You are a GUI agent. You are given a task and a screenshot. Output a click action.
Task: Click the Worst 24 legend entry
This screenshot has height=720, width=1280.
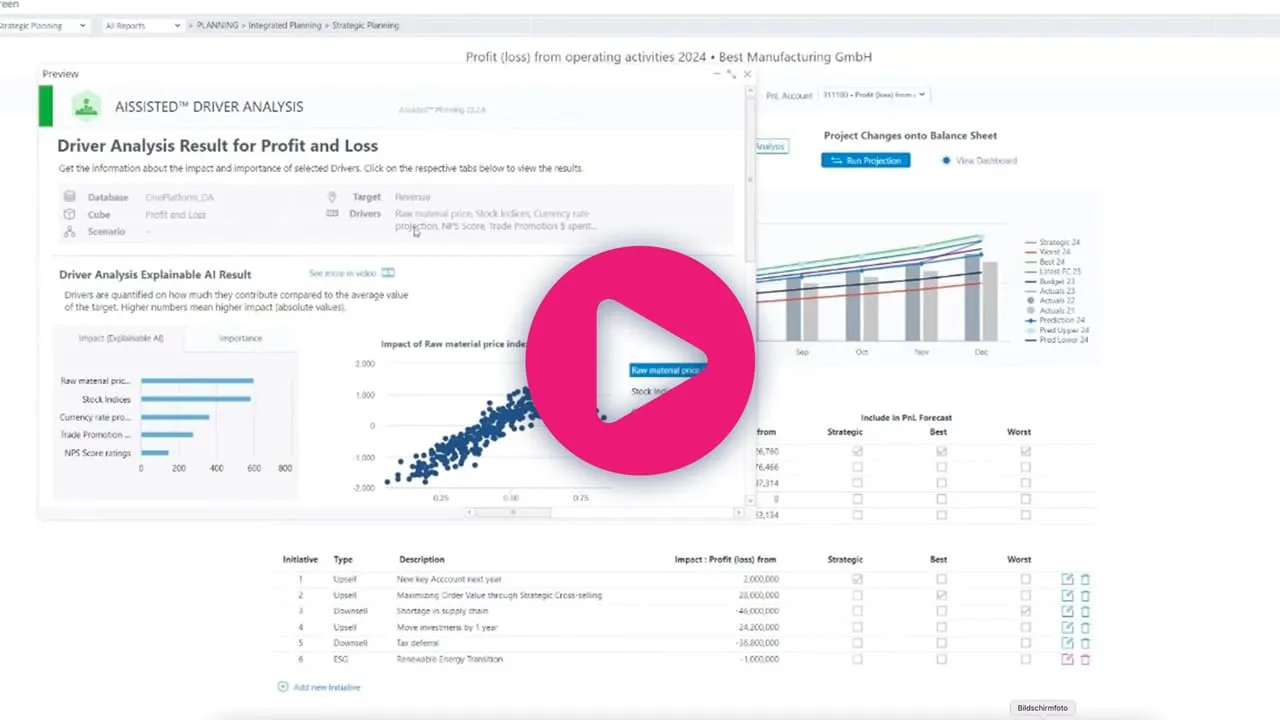(1048, 252)
